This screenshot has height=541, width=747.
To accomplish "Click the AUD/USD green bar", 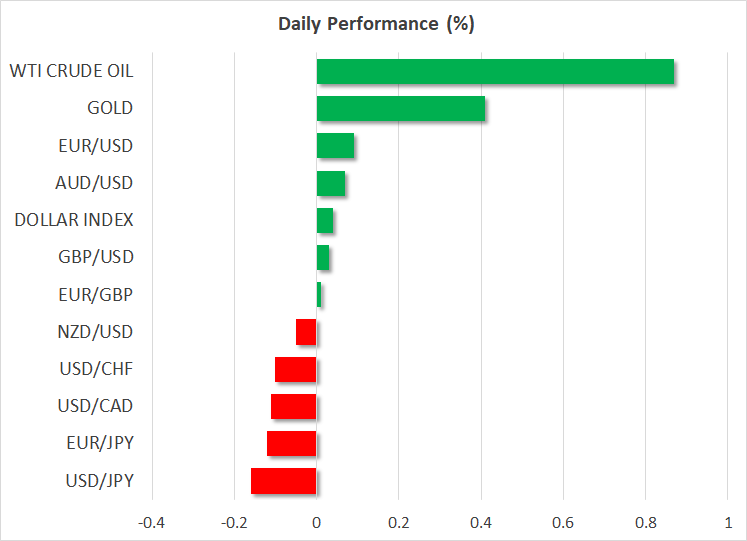I will pos(331,183).
